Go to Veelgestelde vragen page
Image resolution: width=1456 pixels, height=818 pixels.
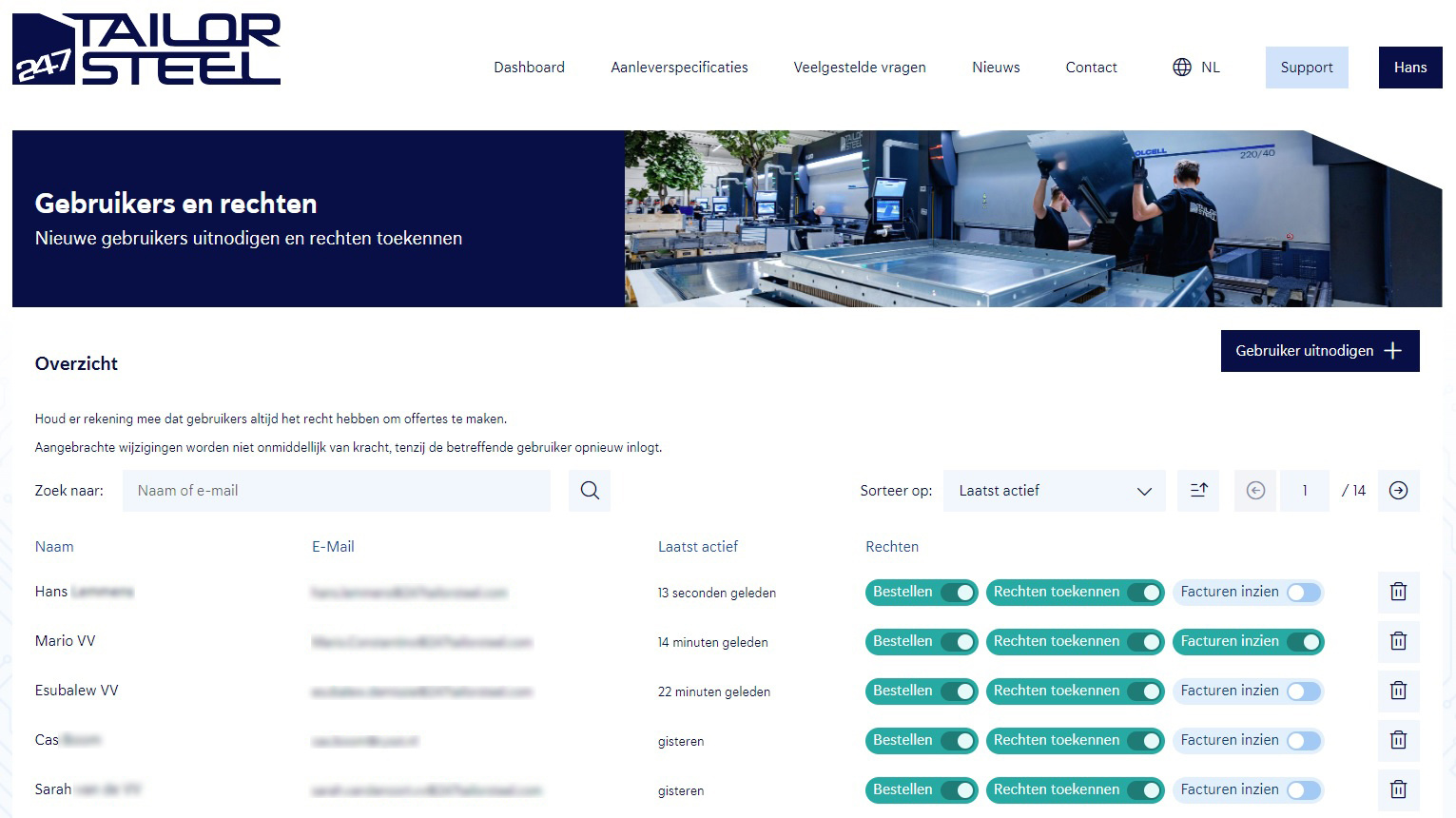click(860, 68)
